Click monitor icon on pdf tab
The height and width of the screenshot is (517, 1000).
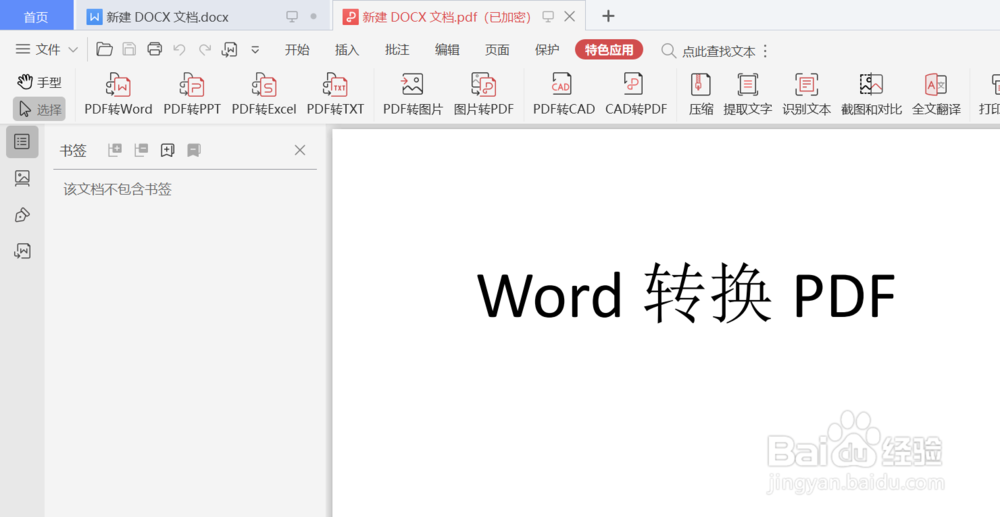point(548,17)
